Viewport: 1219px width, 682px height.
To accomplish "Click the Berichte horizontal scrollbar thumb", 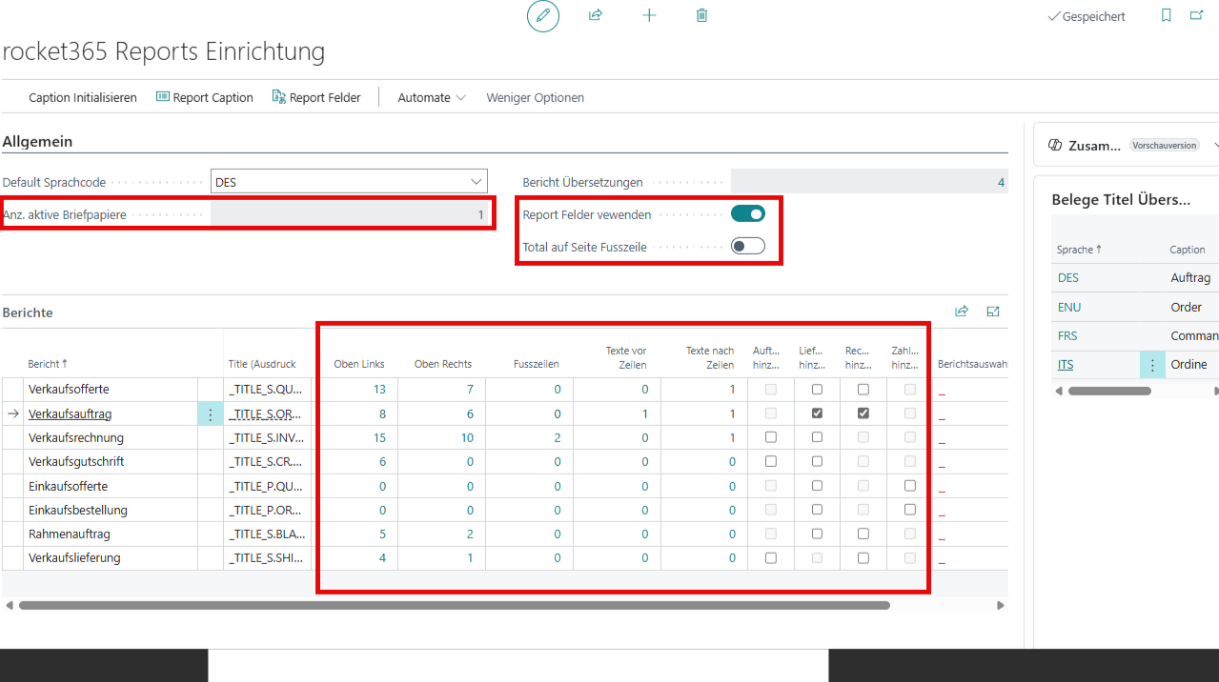I will coord(454,605).
